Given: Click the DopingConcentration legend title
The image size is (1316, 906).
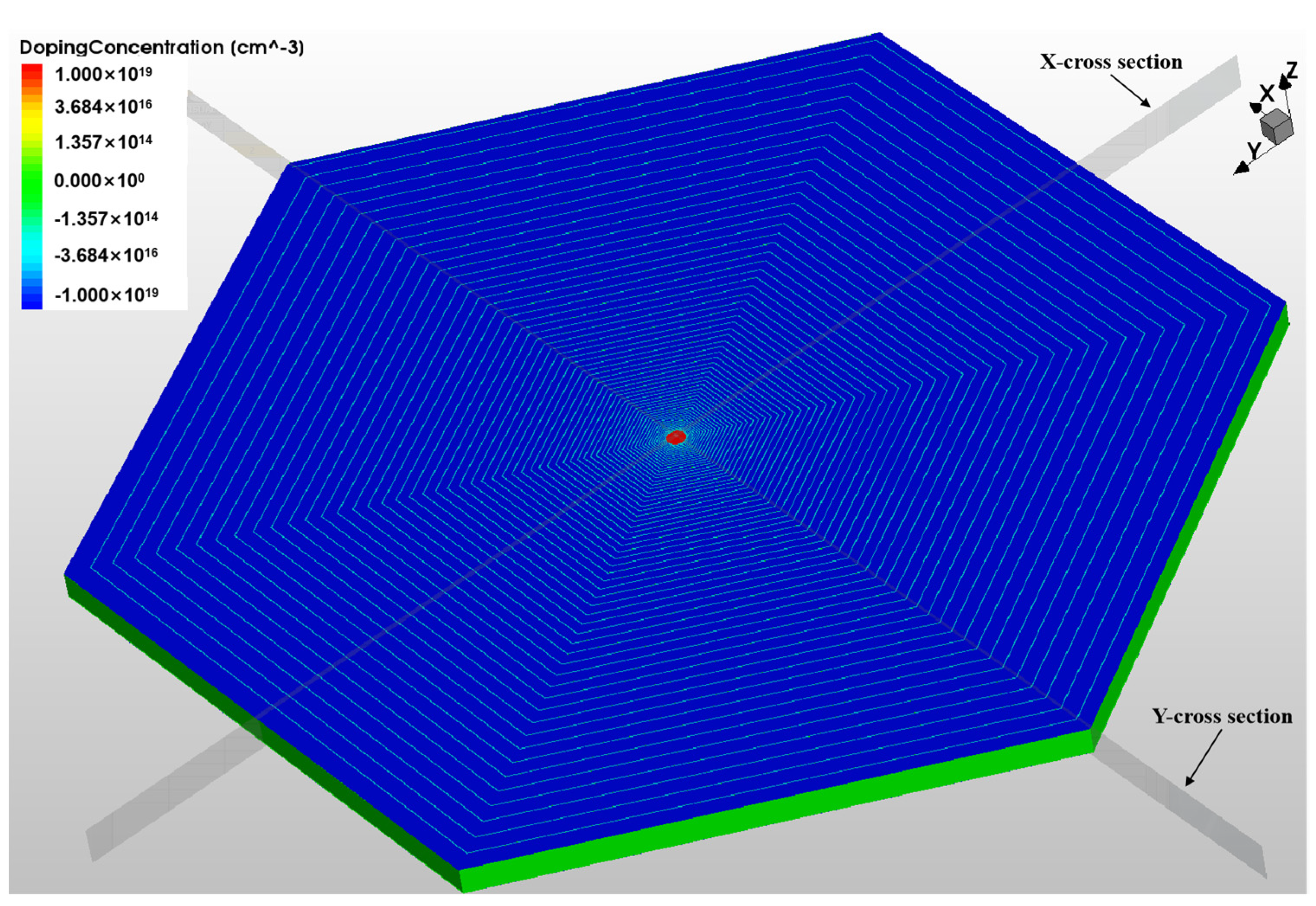Looking at the screenshot, I should (162, 48).
